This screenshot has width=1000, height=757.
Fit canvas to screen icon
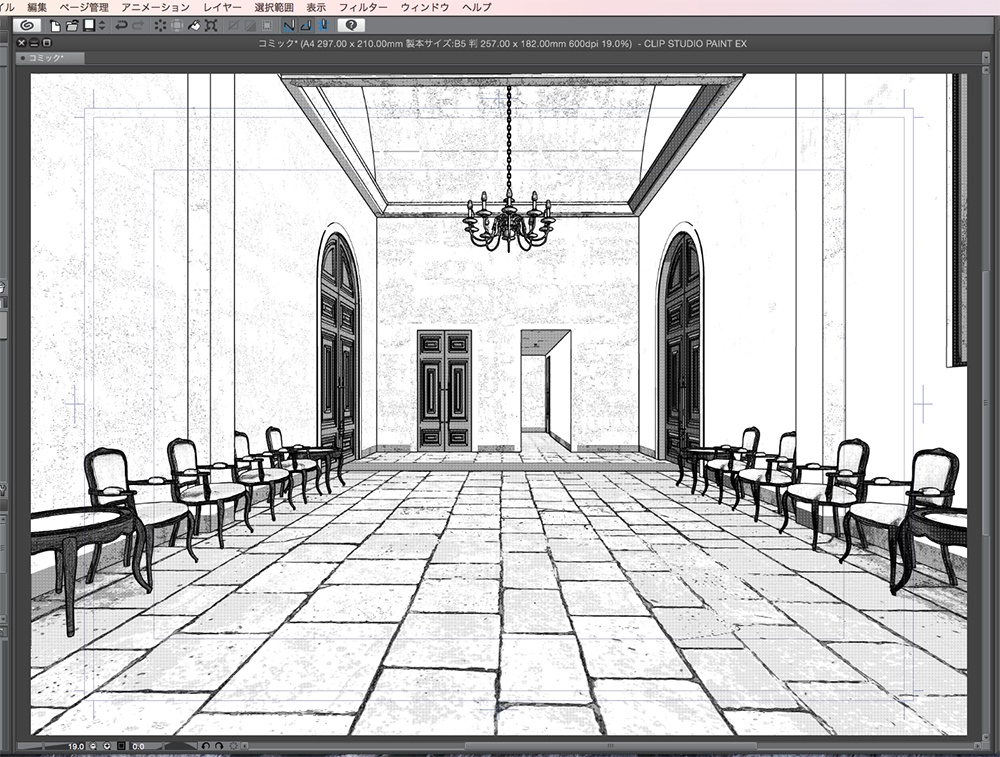point(121,746)
